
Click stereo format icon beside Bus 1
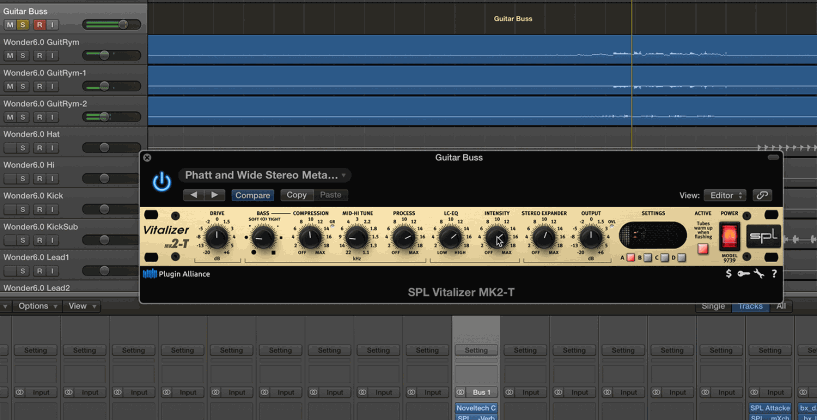pos(459,392)
